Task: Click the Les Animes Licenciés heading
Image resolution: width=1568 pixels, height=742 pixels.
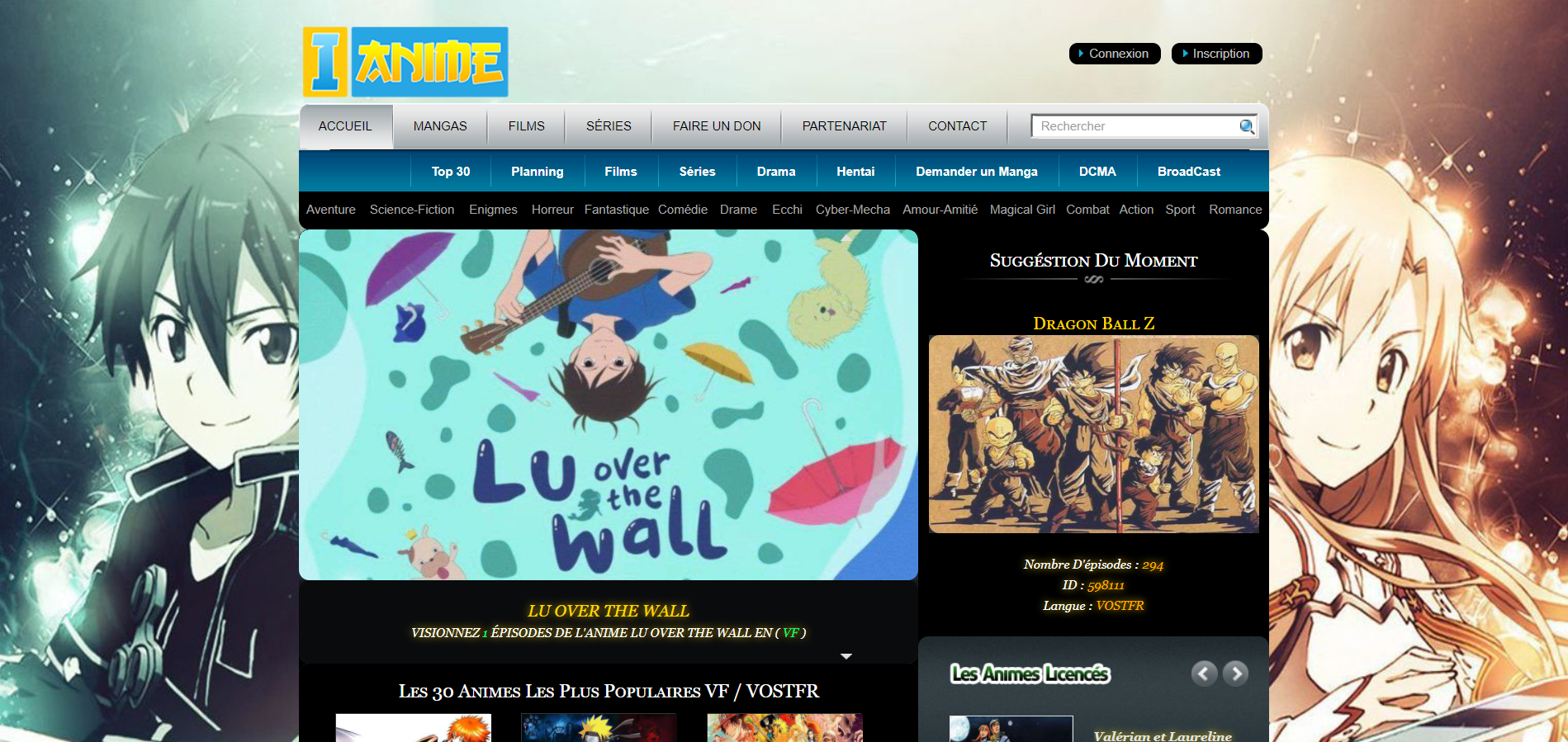Action: click(x=1030, y=674)
